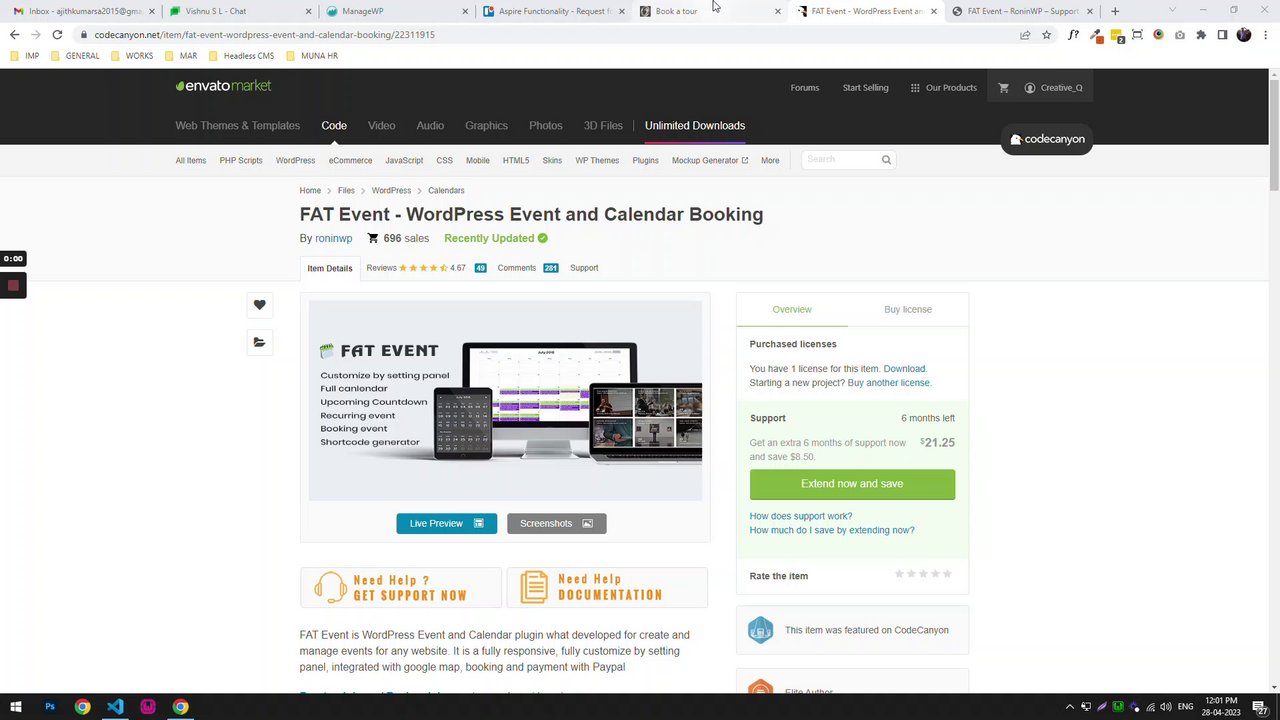Image resolution: width=1280 pixels, height=720 pixels.
Task: Open Unlimited Downloads menu item
Action: click(695, 126)
